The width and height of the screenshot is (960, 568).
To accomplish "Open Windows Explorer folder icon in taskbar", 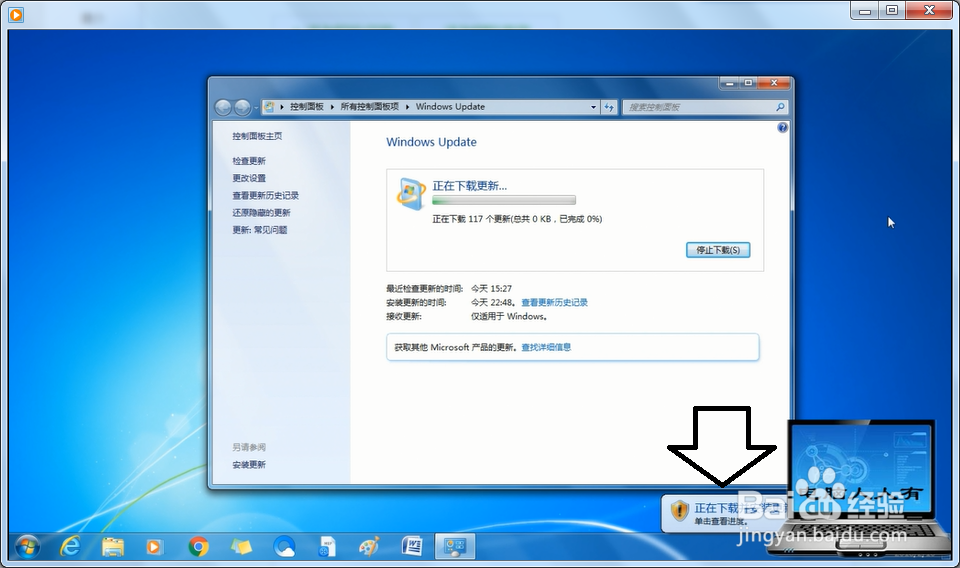I will tap(113, 546).
